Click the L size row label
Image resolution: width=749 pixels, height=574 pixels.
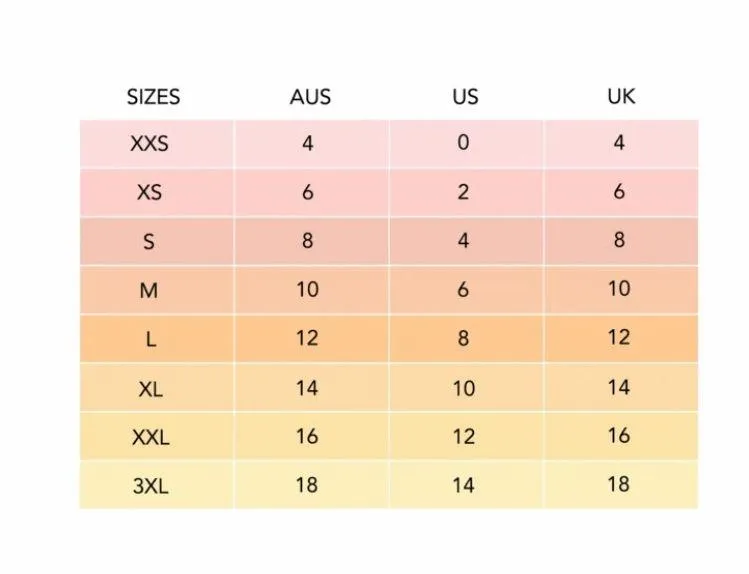150,339
